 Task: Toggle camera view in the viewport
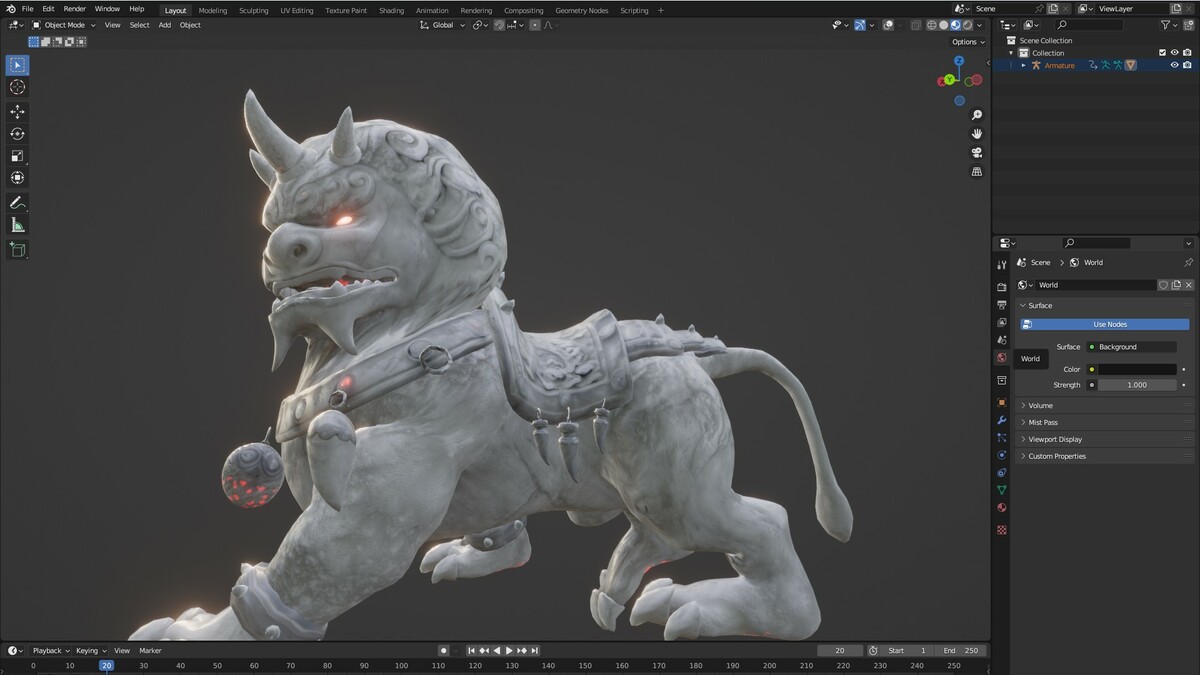(x=977, y=153)
